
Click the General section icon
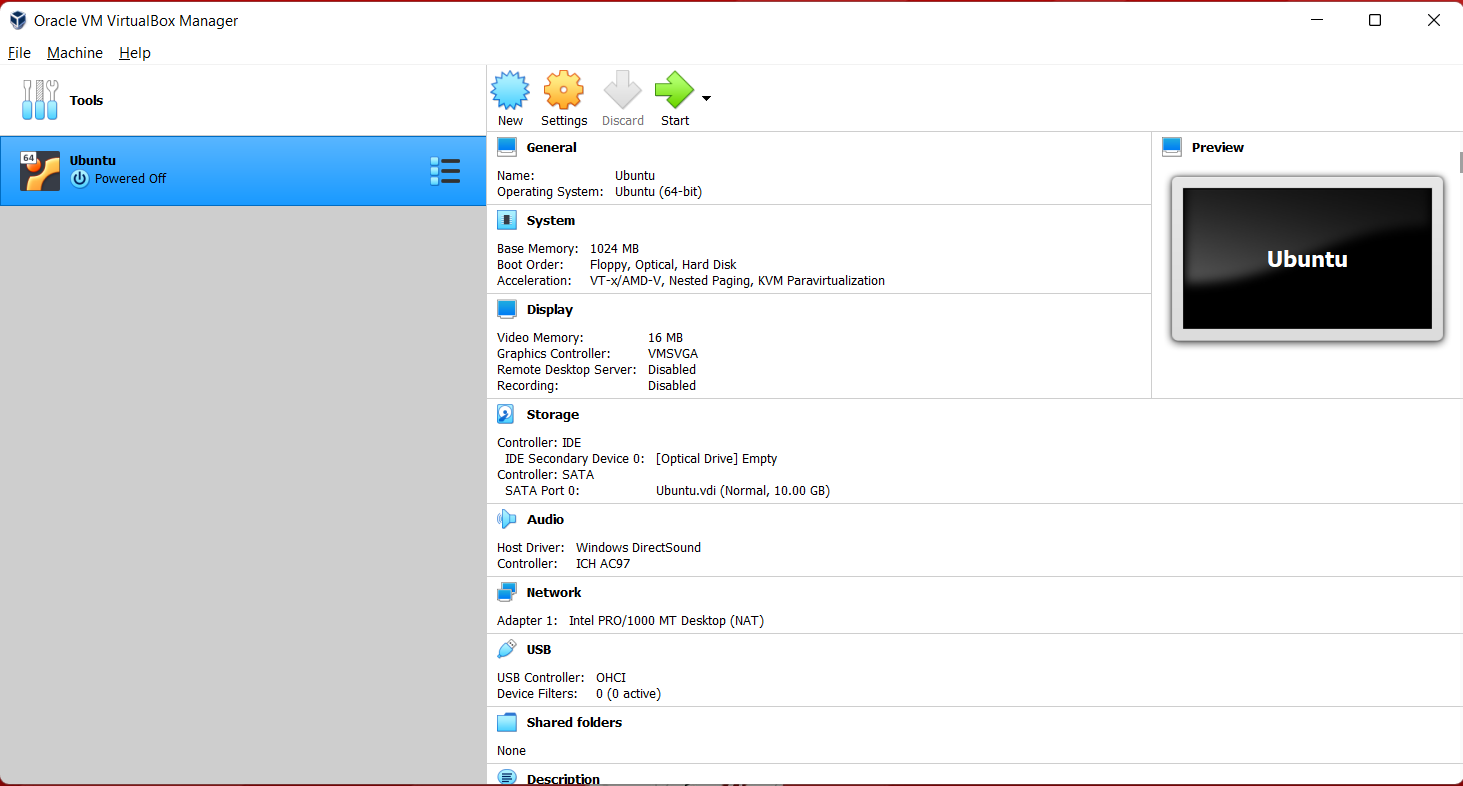(506, 145)
